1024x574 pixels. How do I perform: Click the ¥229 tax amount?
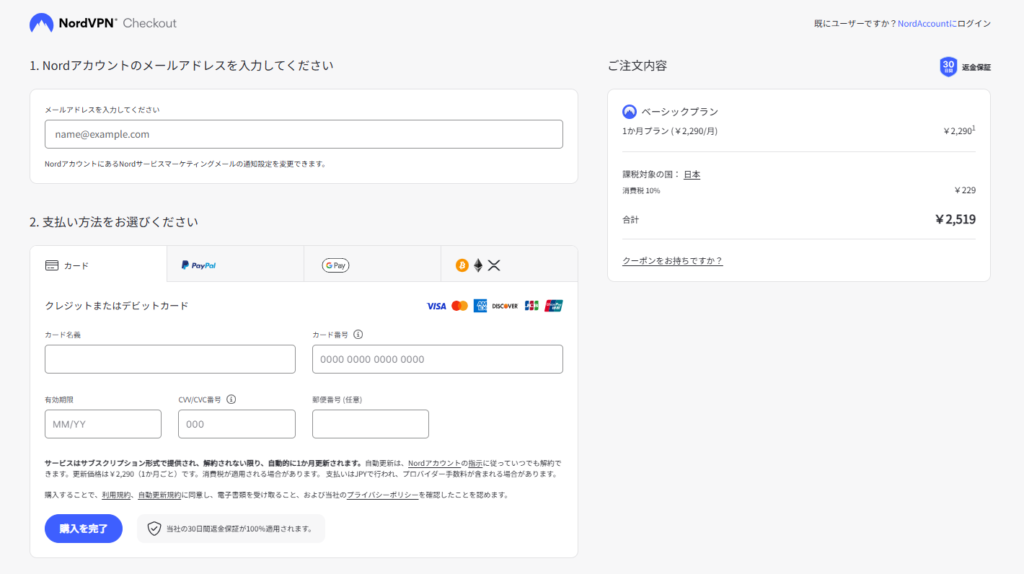pyautogui.click(x=965, y=191)
